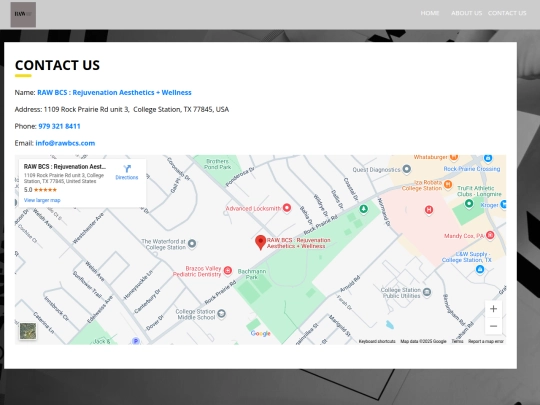Screen dimensions: 540x405
Task: Go to ABOUT US page
Action: pyautogui.click(x=466, y=13)
